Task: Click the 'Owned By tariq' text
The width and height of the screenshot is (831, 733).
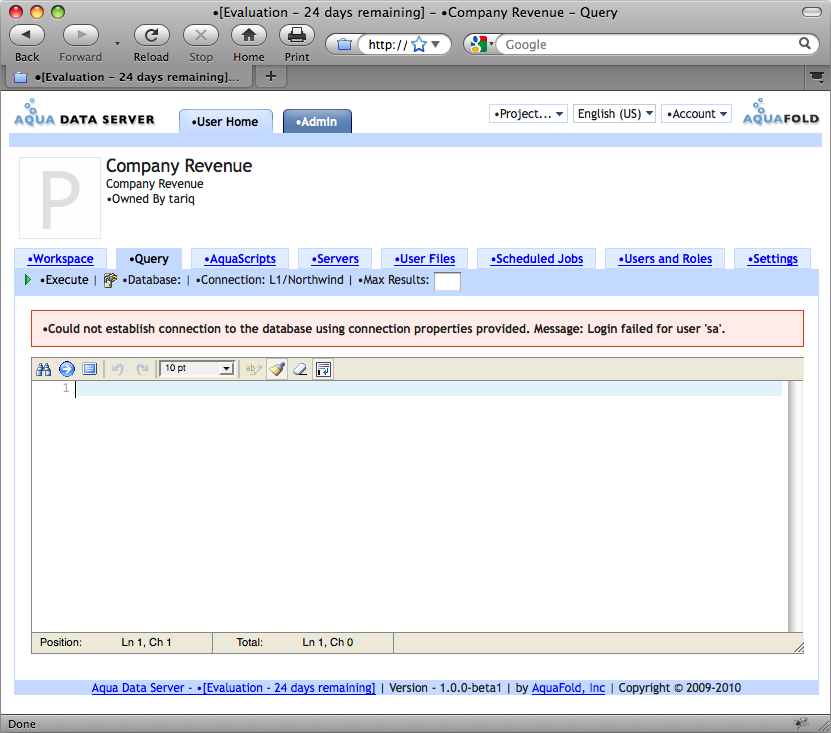Action: click(x=151, y=199)
